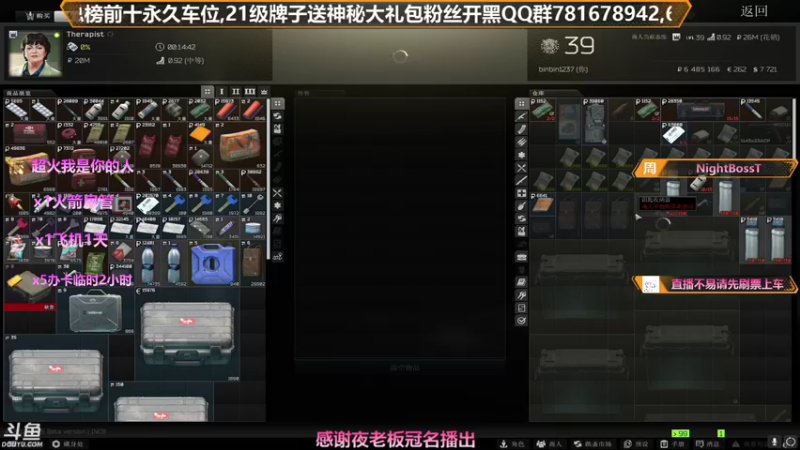800x450 pixels.
Task: Click the circular refresh icon bottom right
Action: (x=790, y=442)
